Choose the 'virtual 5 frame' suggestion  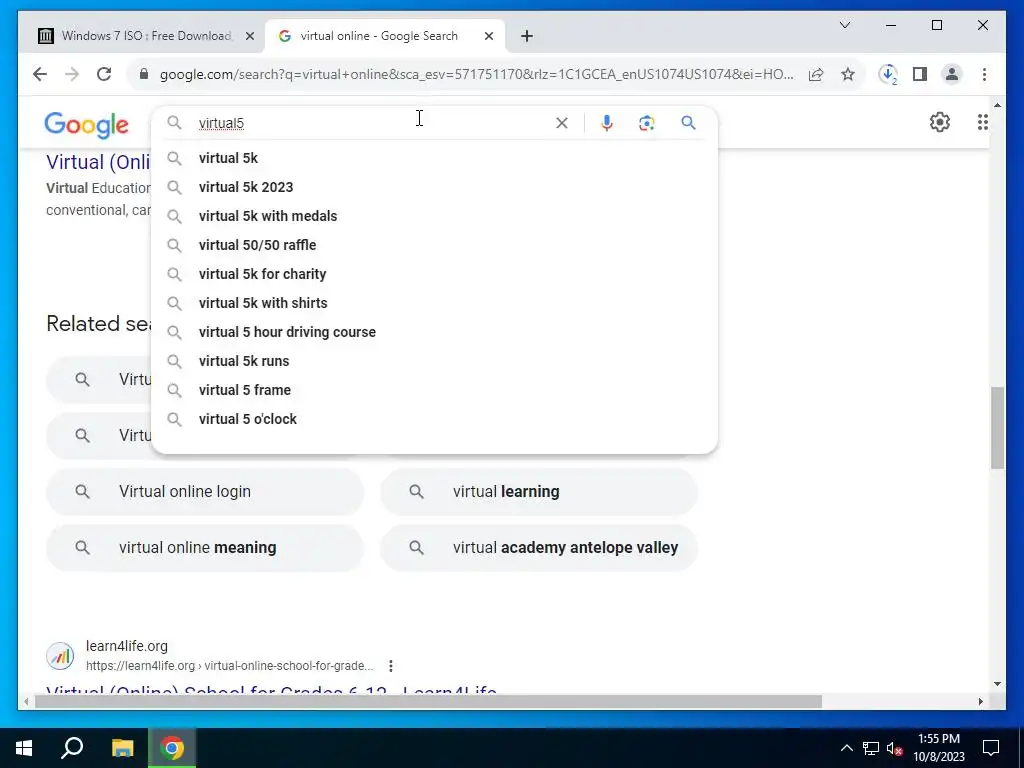click(434, 390)
